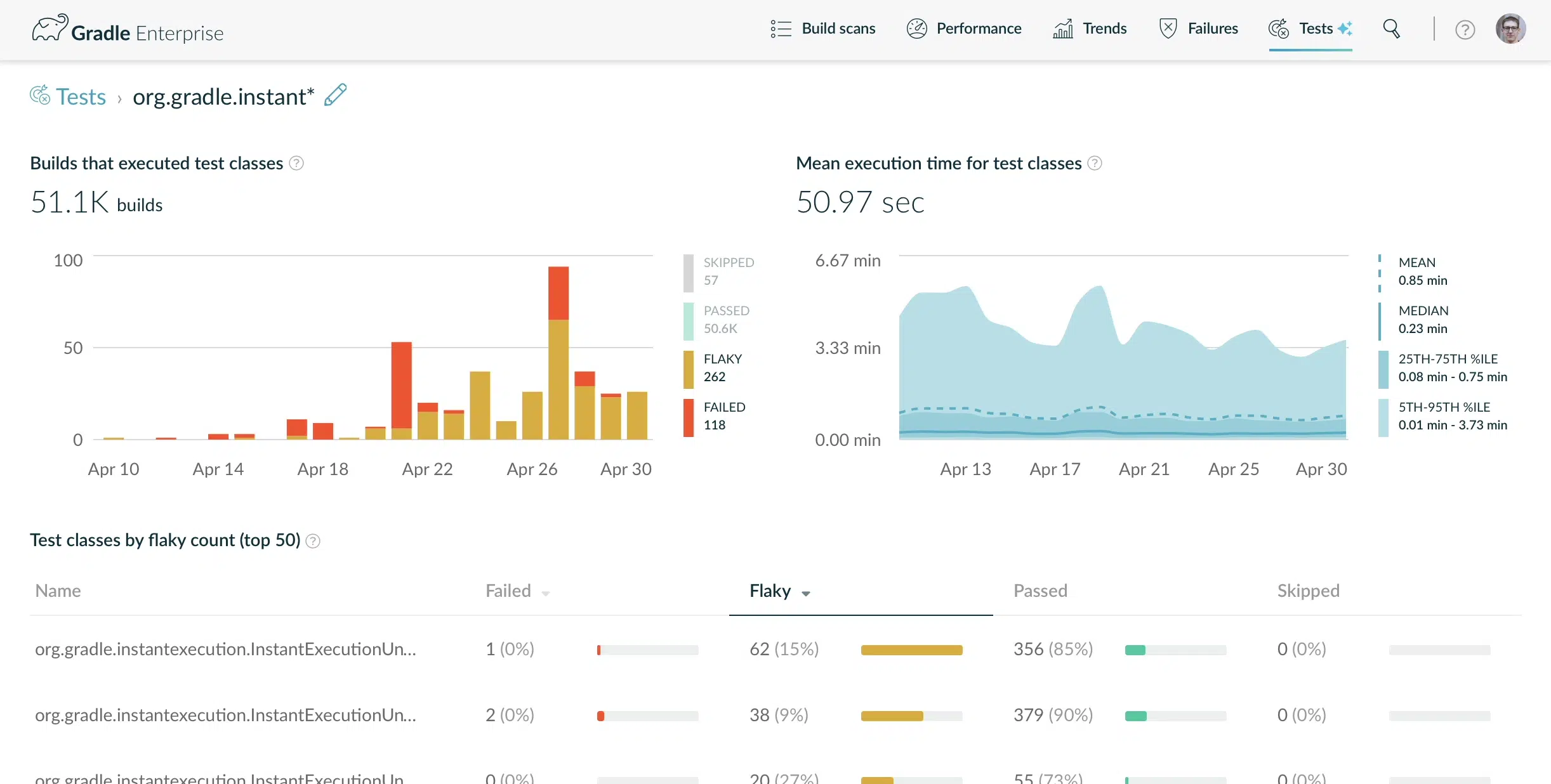
Task: Click the Apr 22 axis label in builds chart
Action: tap(427, 469)
